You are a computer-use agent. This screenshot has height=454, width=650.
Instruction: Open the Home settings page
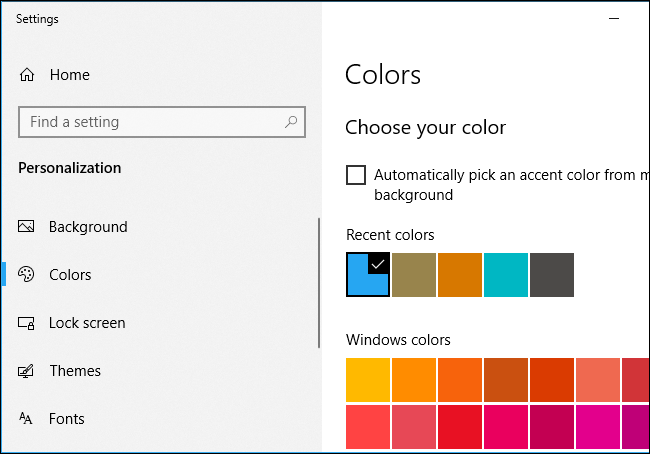click(70, 75)
